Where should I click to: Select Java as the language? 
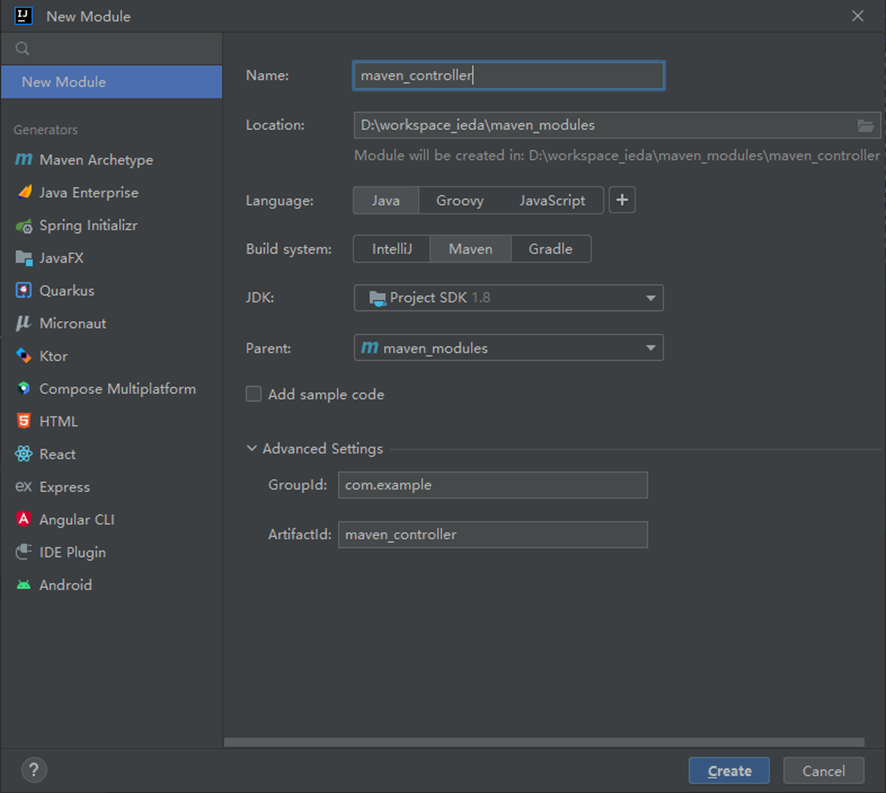coord(386,201)
